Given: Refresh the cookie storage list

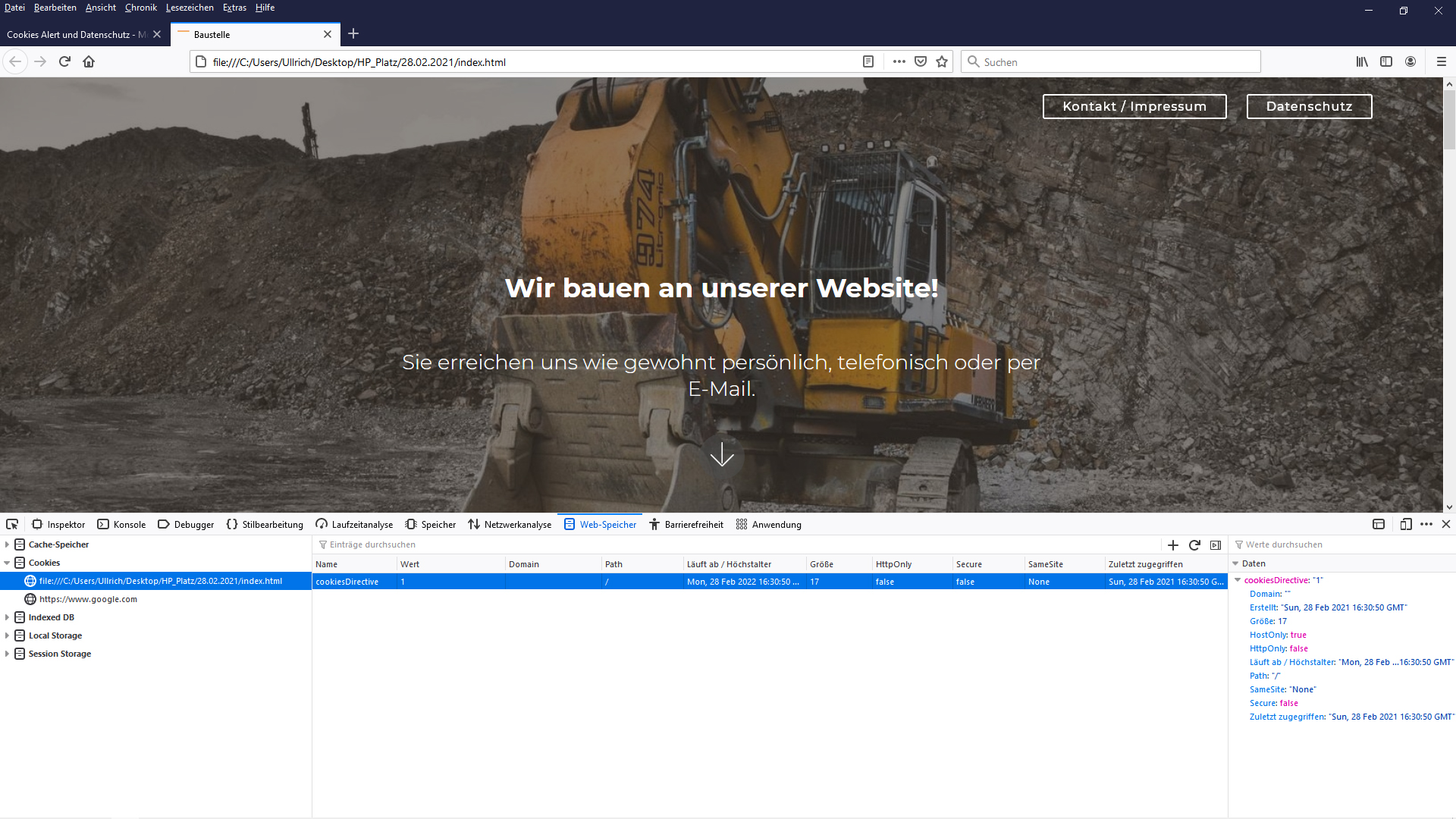Looking at the screenshot, I should [x=1194, y=545].
